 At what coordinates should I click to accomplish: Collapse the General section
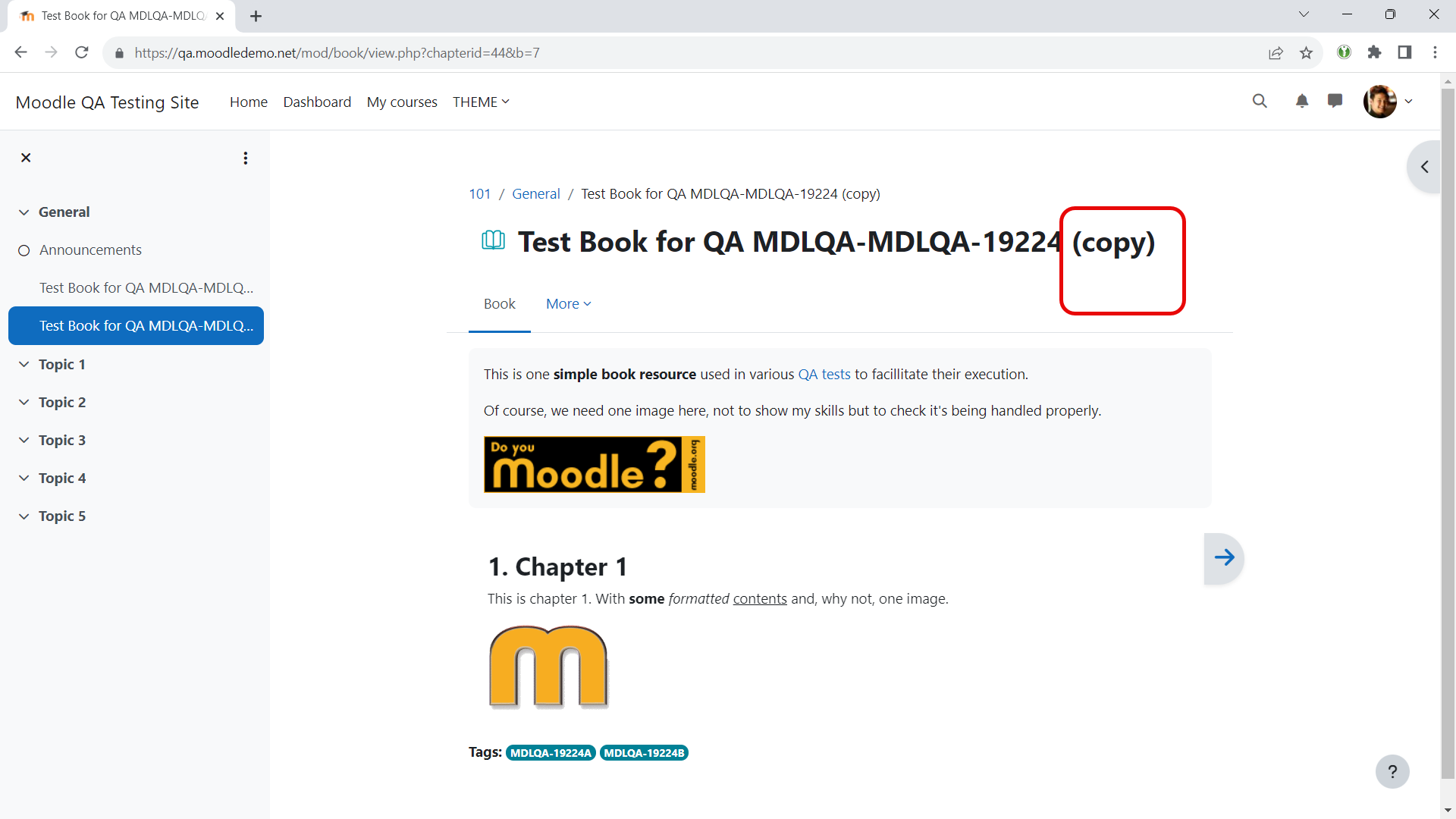(x=24, y=212)
